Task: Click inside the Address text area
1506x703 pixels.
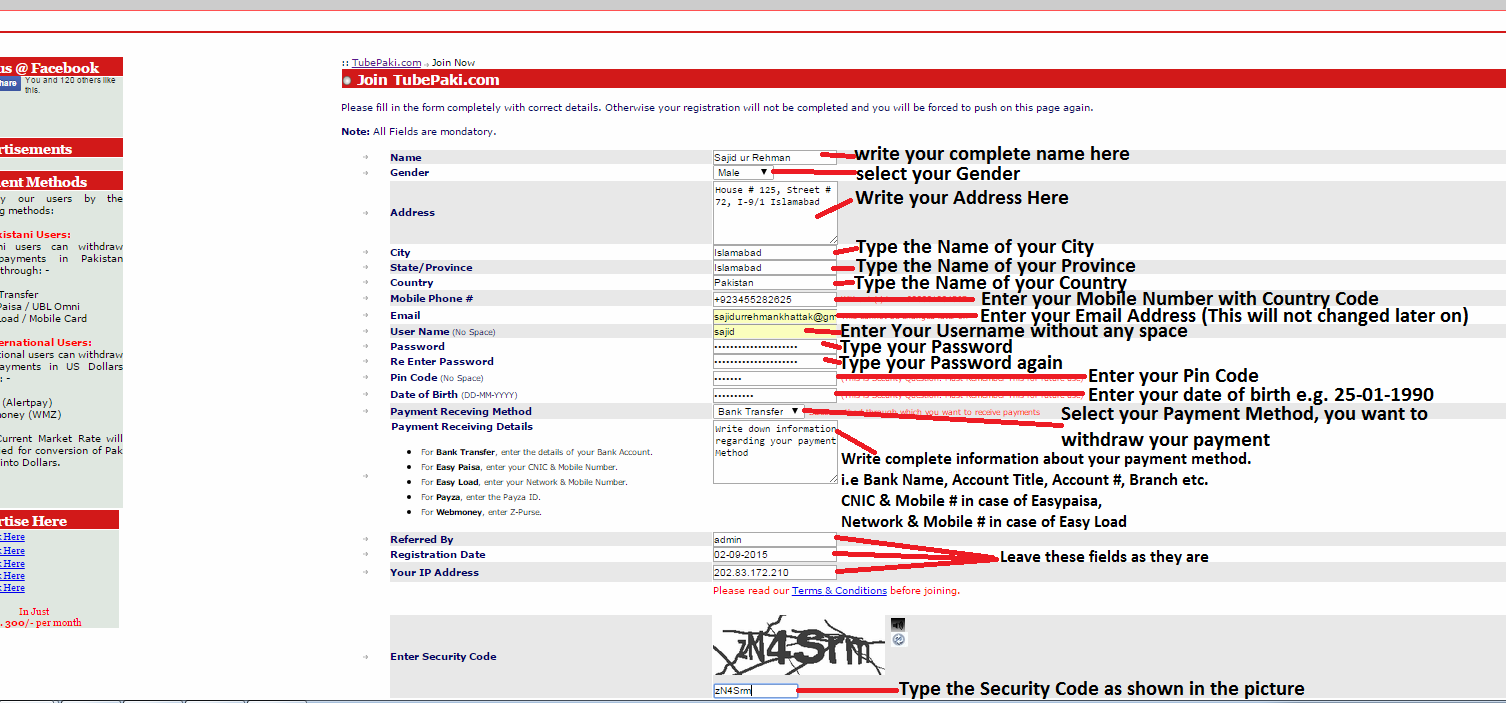Action: [x=775, y=213]
